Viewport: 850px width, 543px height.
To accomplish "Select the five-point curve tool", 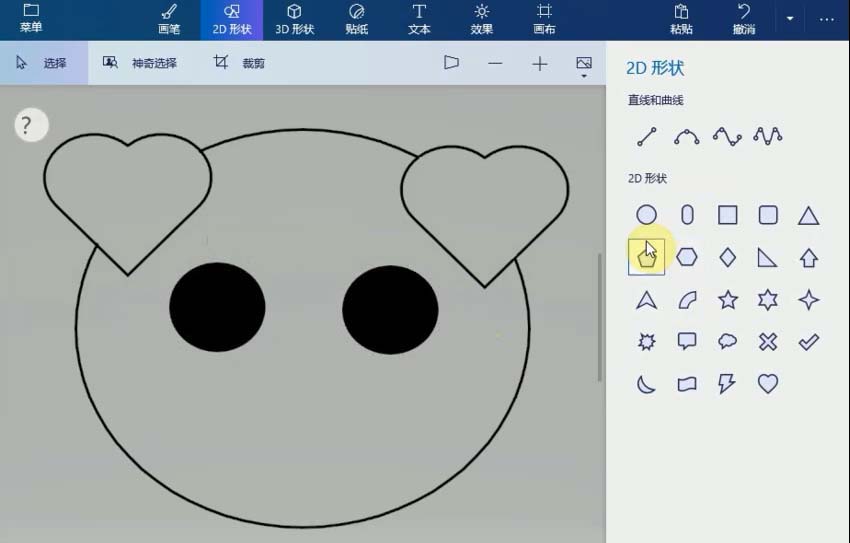I will click(768, 136).
